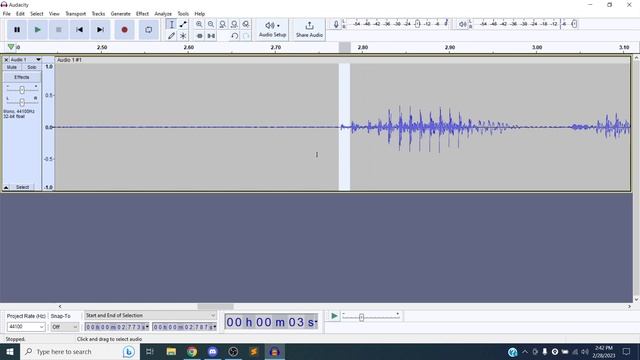Open the Edit menu

pos(20,14)
